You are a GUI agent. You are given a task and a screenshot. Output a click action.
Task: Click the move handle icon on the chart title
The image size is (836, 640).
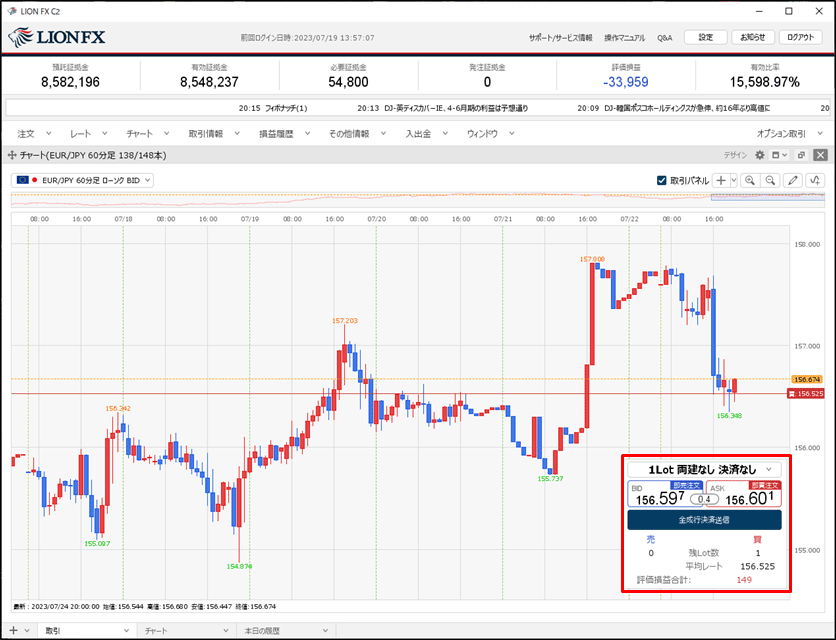(12, 155)
